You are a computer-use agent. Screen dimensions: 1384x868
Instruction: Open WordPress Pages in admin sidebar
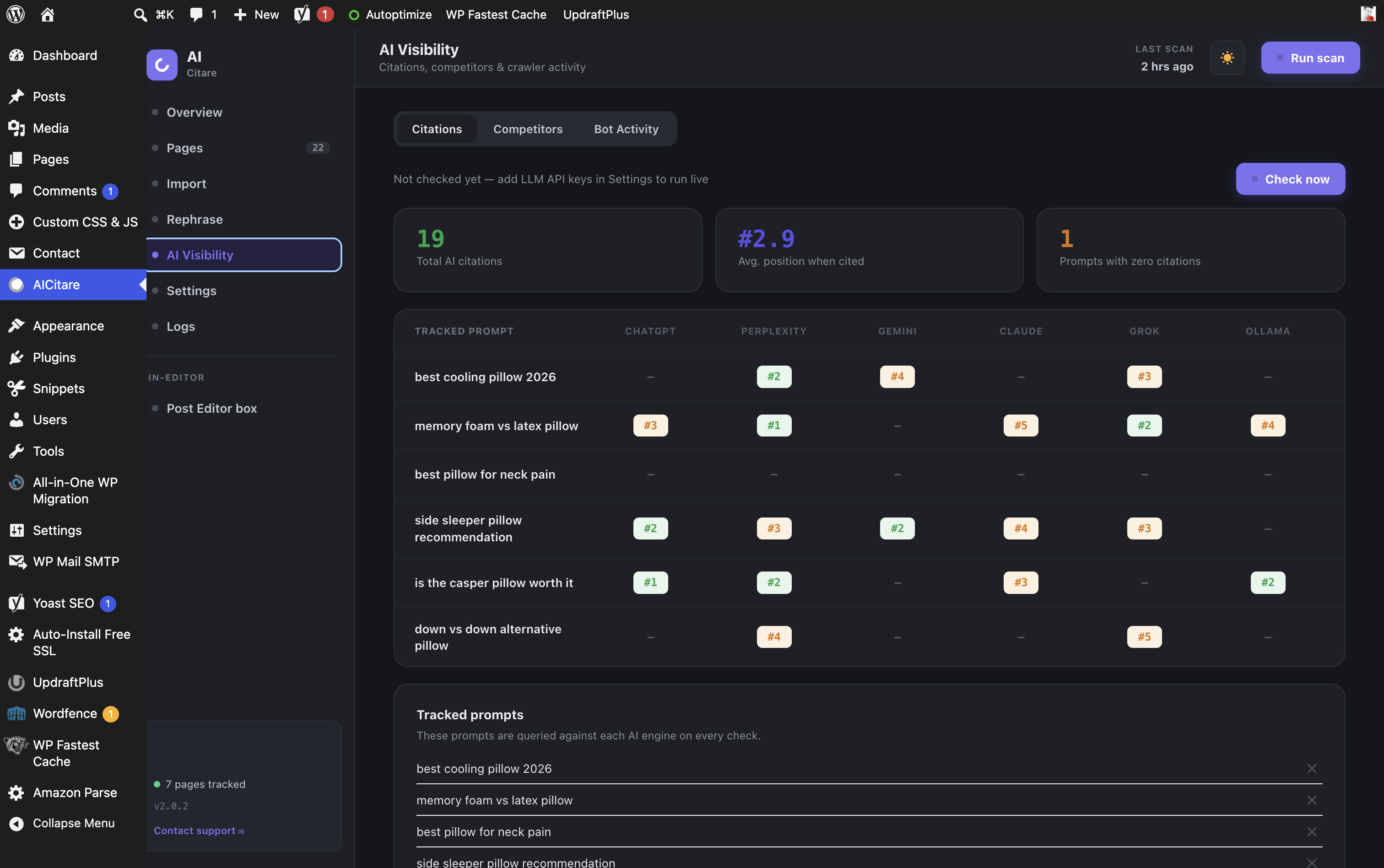(50, 159)
